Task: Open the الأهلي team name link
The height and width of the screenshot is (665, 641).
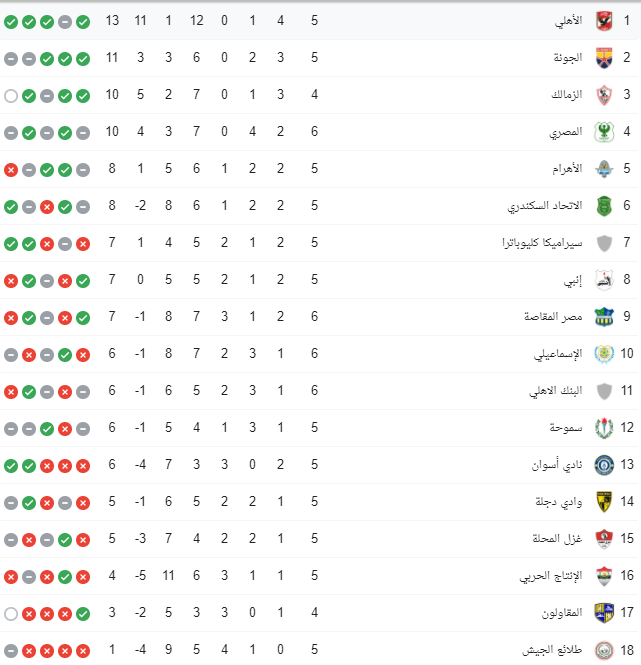Action: (568, 21)
